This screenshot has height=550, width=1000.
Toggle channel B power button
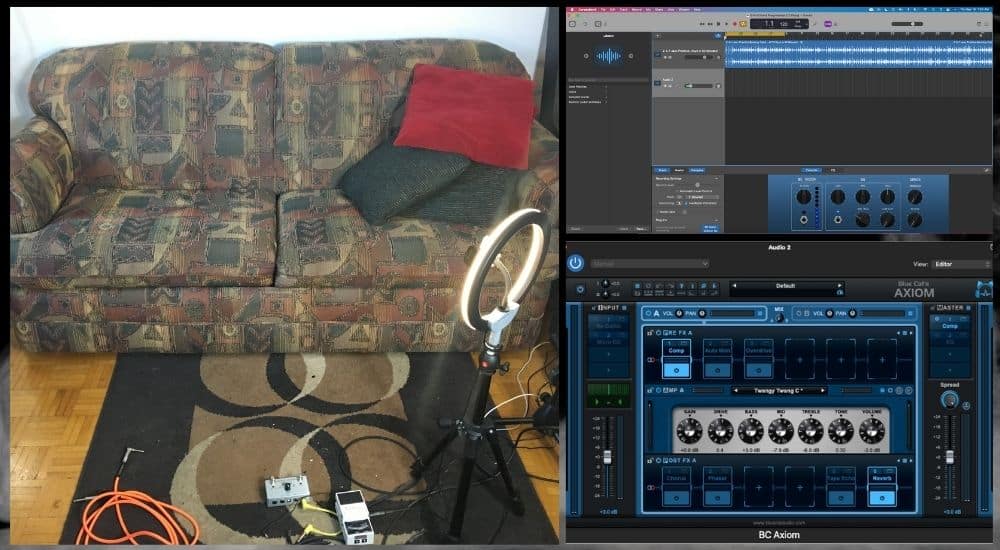[799, 313]
